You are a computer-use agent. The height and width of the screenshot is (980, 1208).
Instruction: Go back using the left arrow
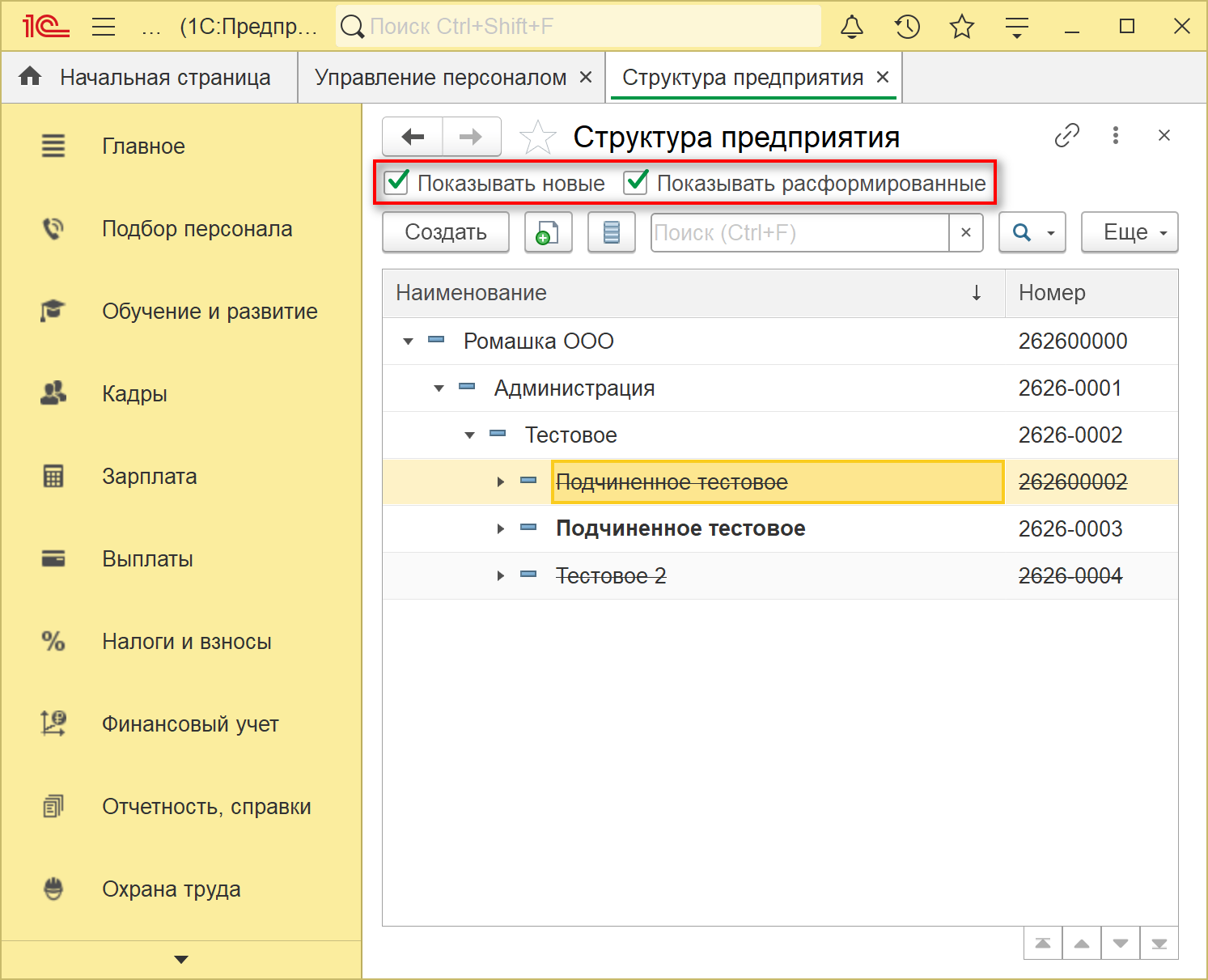tap(413, 137)
